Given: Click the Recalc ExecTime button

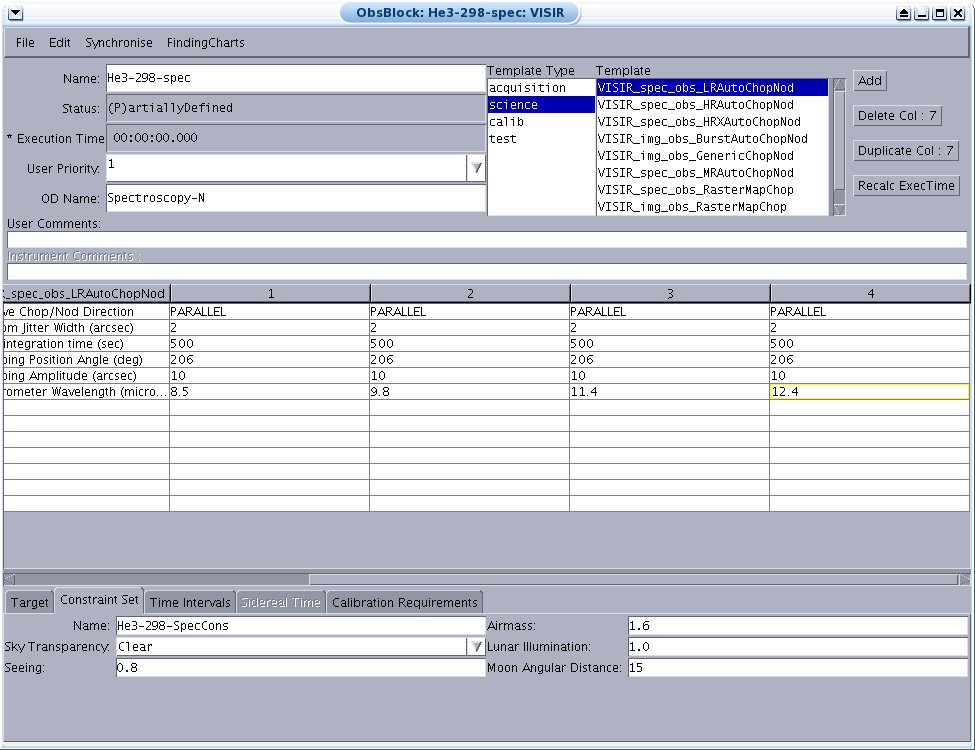Looking at the screenshot, I should [x=906, y=185].
